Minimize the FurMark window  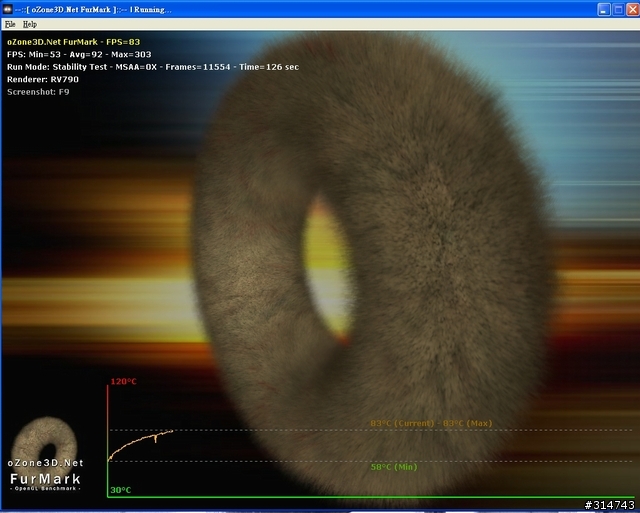(604, 9)
